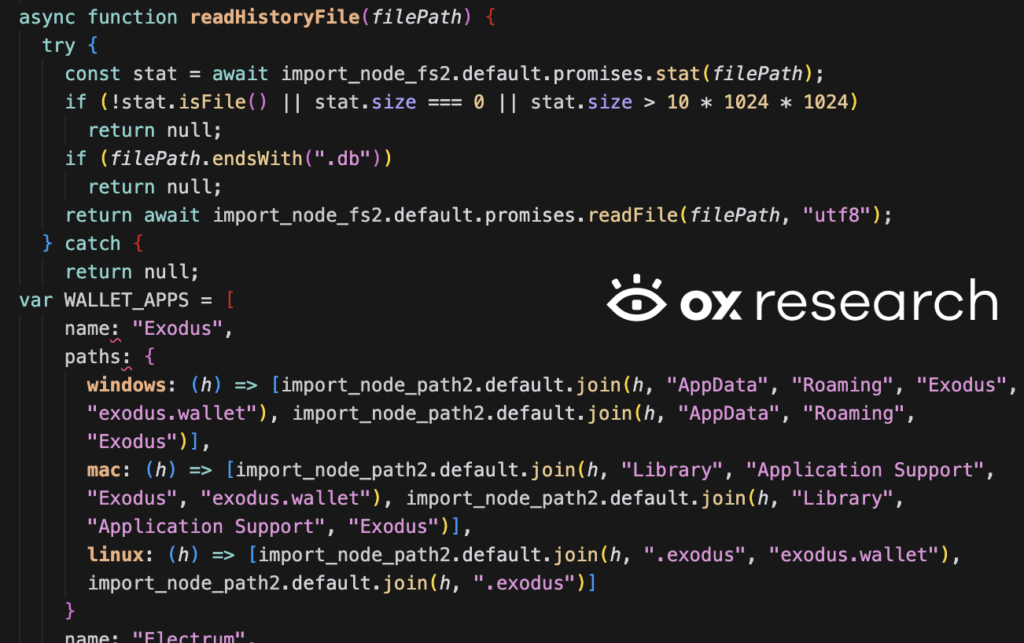Viewport: 1024px width, 643px height.
Task: Select the "utf8" string literal
Action: (x=837, y=215)
